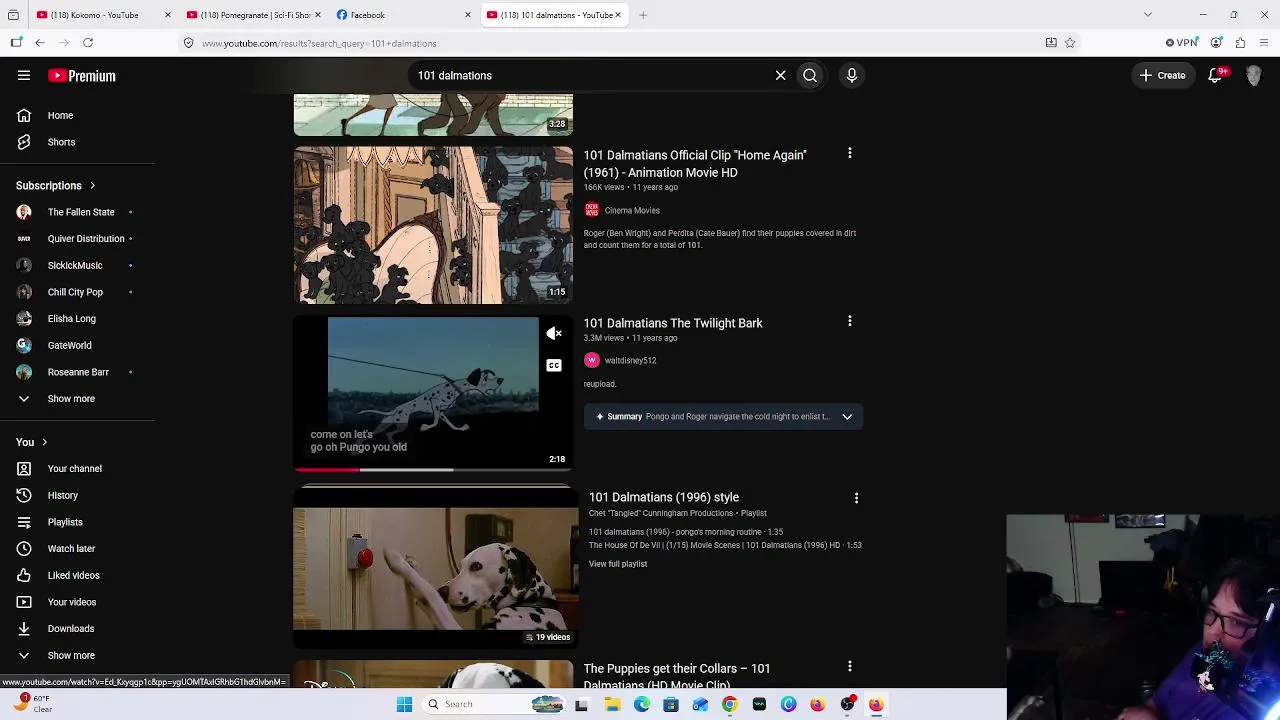Play the "Home Again" clip thumbnail
The width and height of the screenshot is (1280, 720).
(x=433, y=225)
